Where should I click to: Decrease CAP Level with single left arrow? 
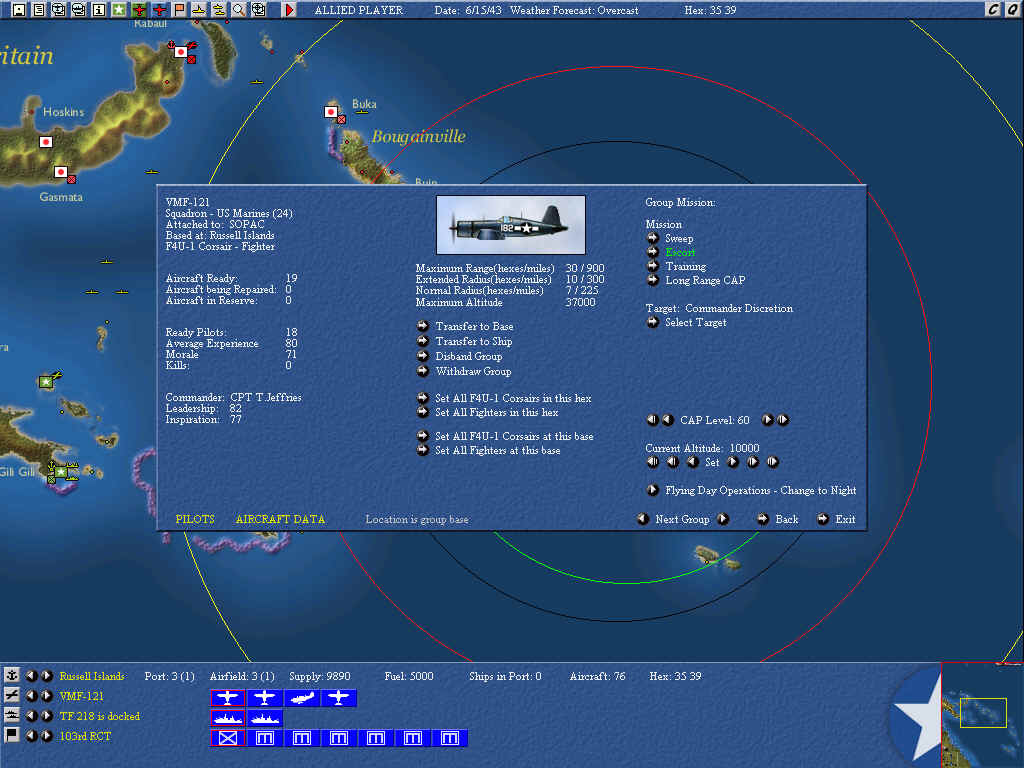667,421
